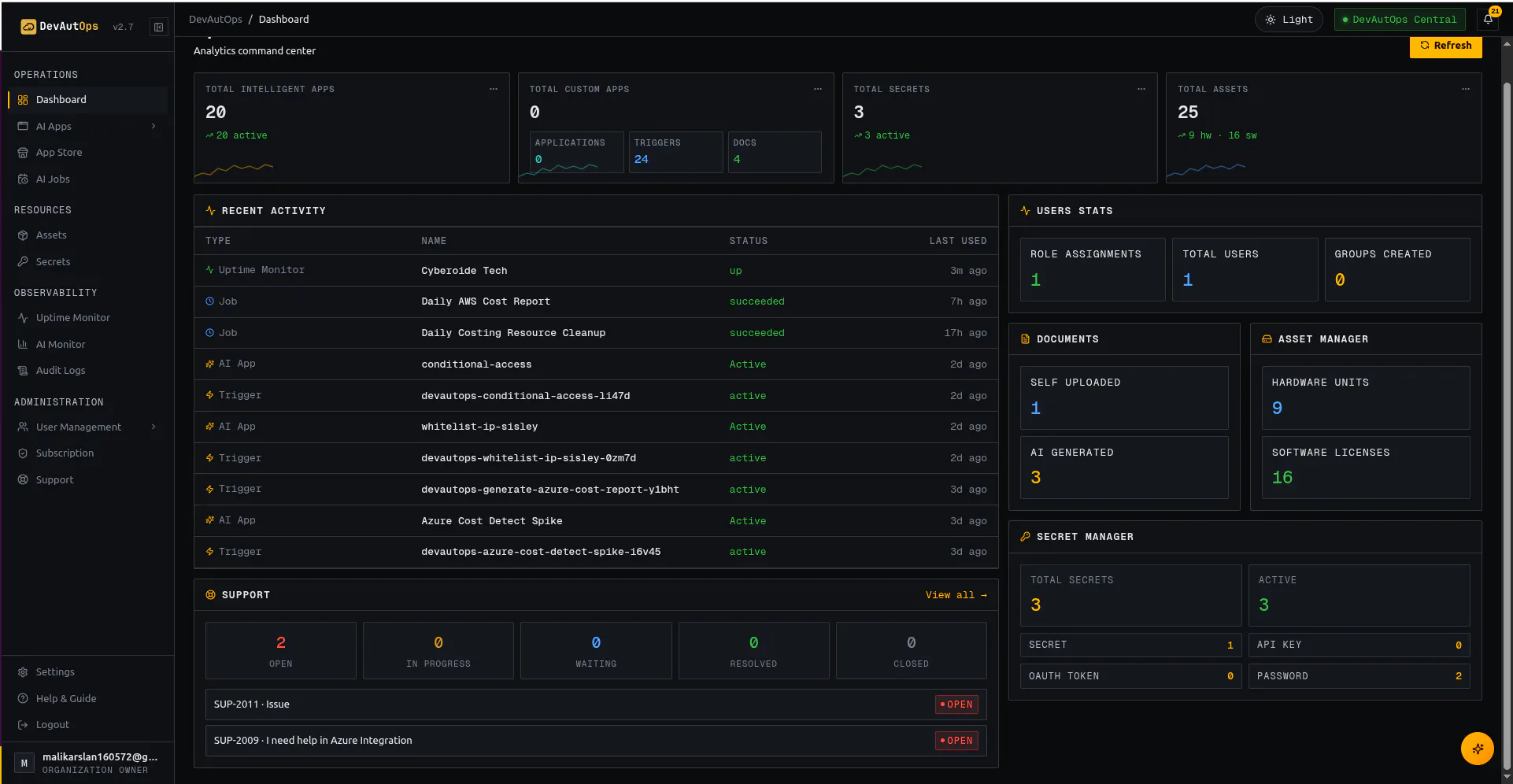
Task: Click the Settings gear icon
Action: [x=23, y=672]
